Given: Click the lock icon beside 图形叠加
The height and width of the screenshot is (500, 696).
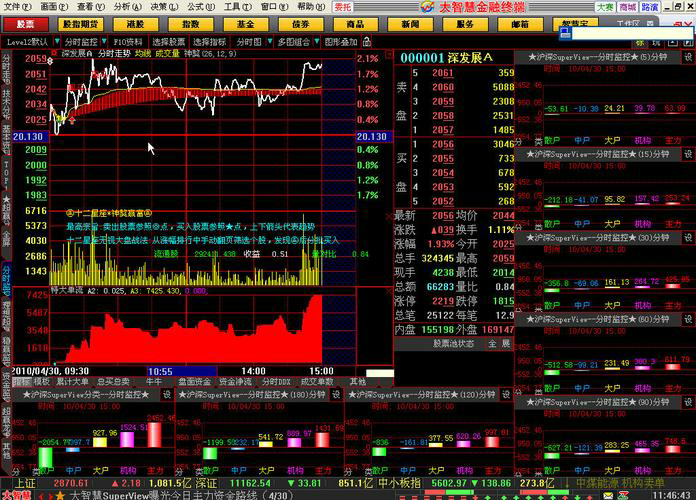Looking at the screenshot, I should tap(367, 42).
